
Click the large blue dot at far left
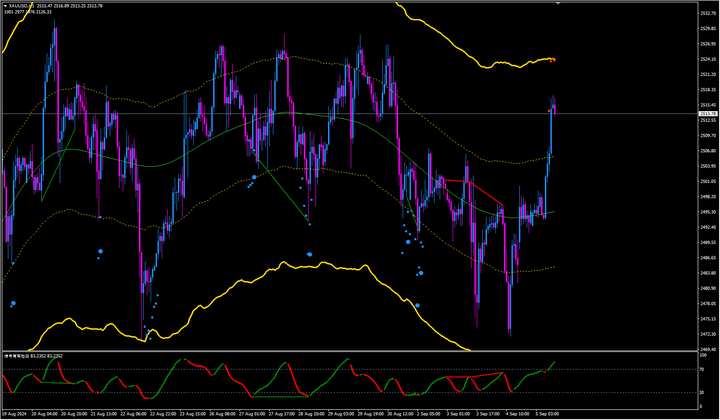13,304
